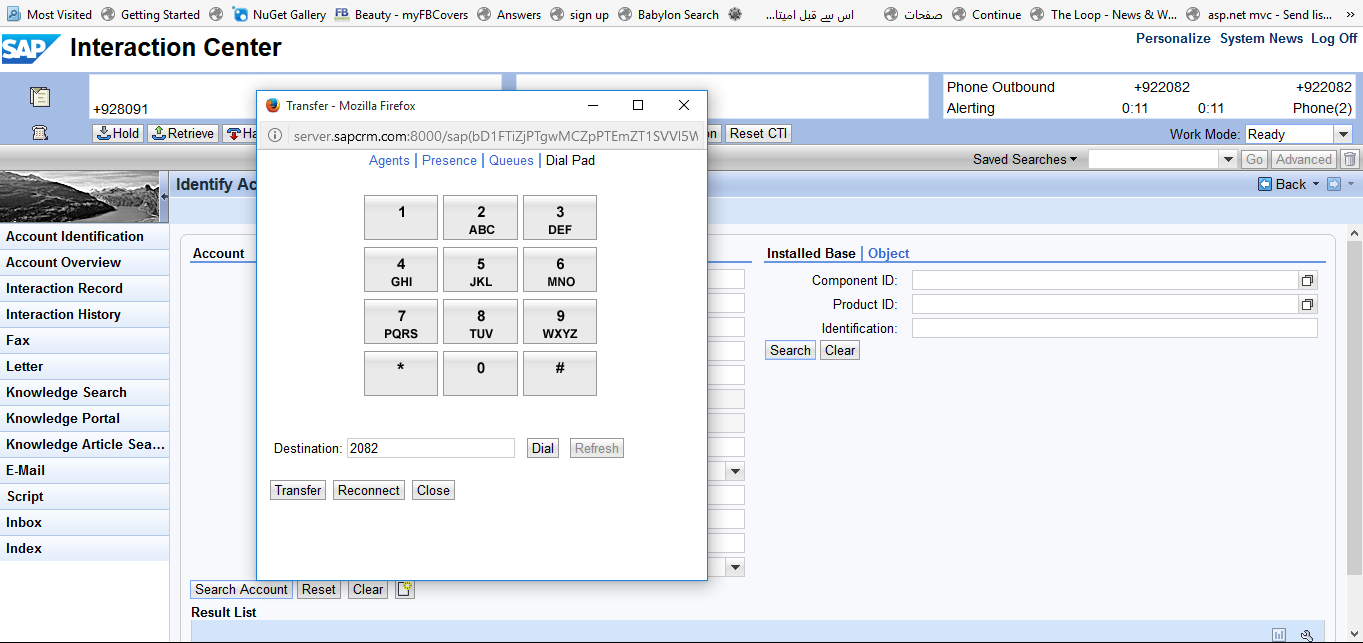Image resolution: width=1363 pixels, height=643 pixels.
Task: Expand the saved search combo box arrow
Action: pyautogui.click(x=1228, y=160)
